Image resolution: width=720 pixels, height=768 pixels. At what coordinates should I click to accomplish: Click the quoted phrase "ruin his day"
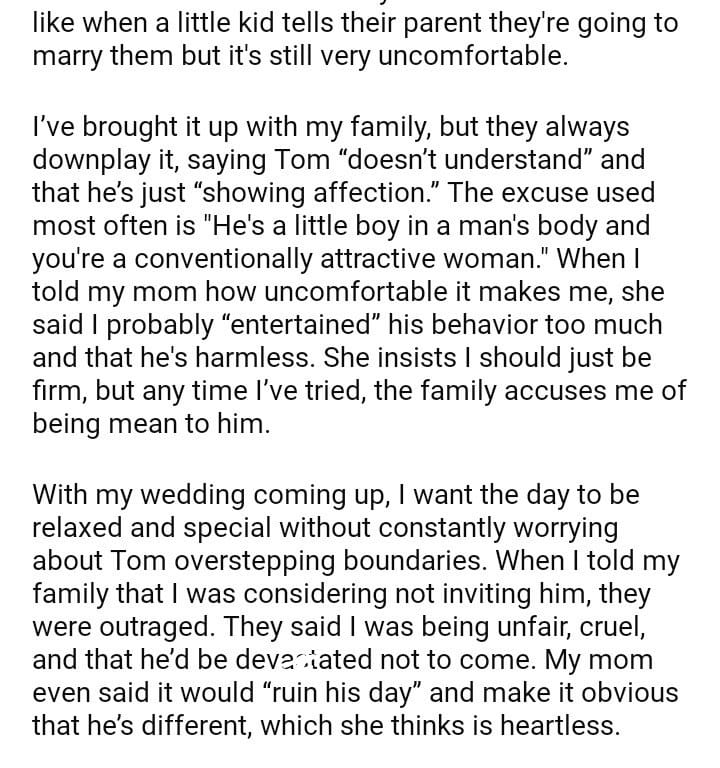[340, 694]
